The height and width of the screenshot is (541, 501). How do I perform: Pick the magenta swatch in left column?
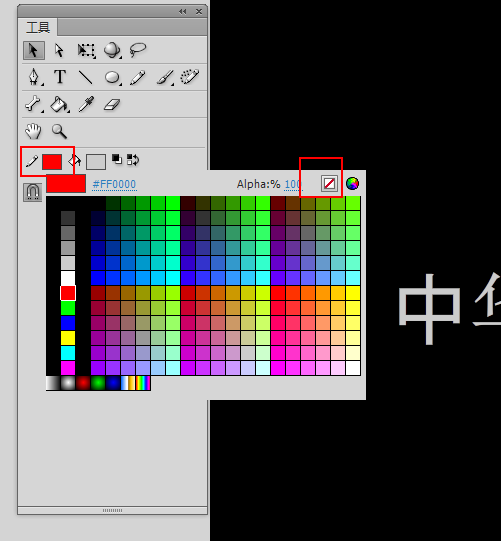(x=68, y=368)
